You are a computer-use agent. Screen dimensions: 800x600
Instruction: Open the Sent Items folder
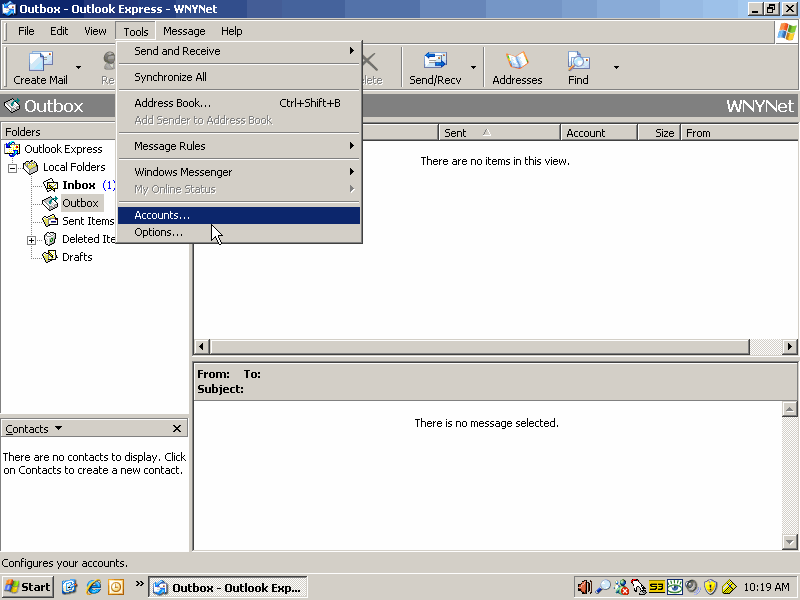point(88,221)
